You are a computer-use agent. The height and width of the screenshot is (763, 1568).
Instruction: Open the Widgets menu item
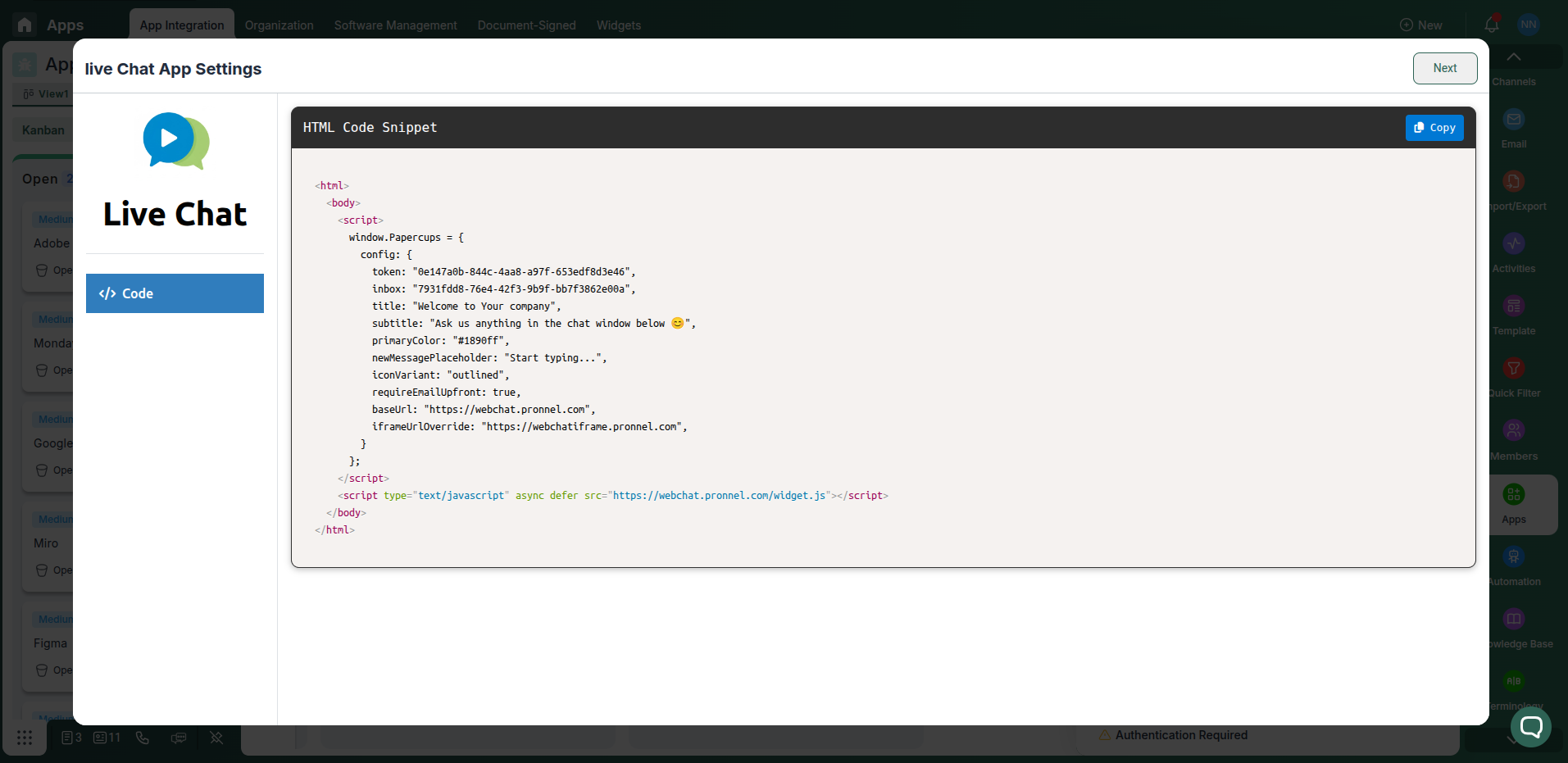618,25
